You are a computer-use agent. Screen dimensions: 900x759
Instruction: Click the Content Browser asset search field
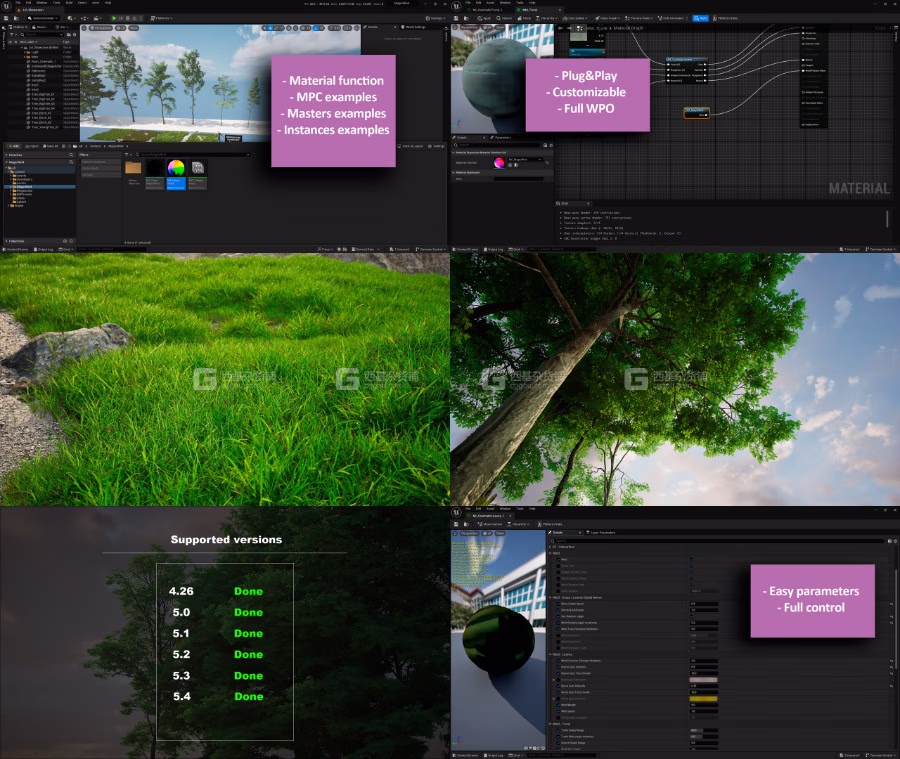193,154
